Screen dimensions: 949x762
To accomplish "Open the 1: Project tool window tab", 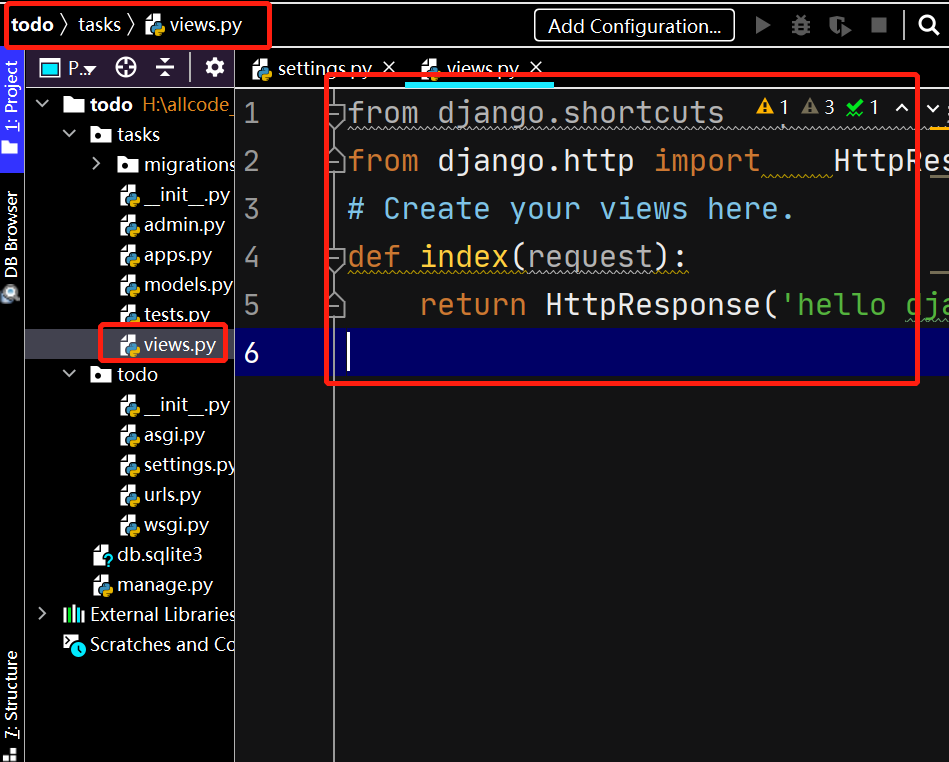I will 11,109.
